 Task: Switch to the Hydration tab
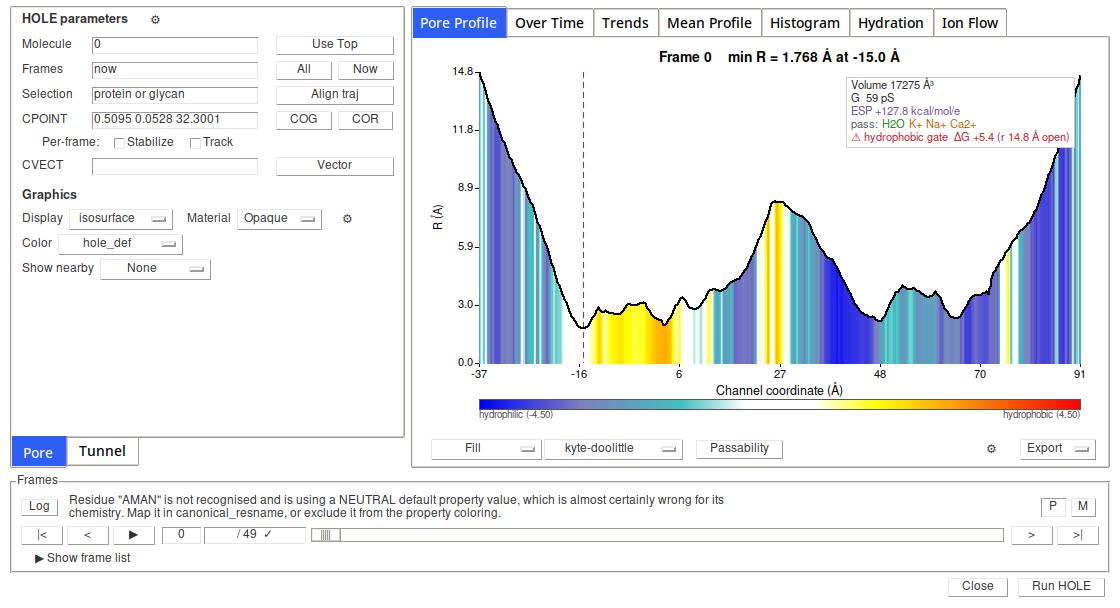click(891, 23)
